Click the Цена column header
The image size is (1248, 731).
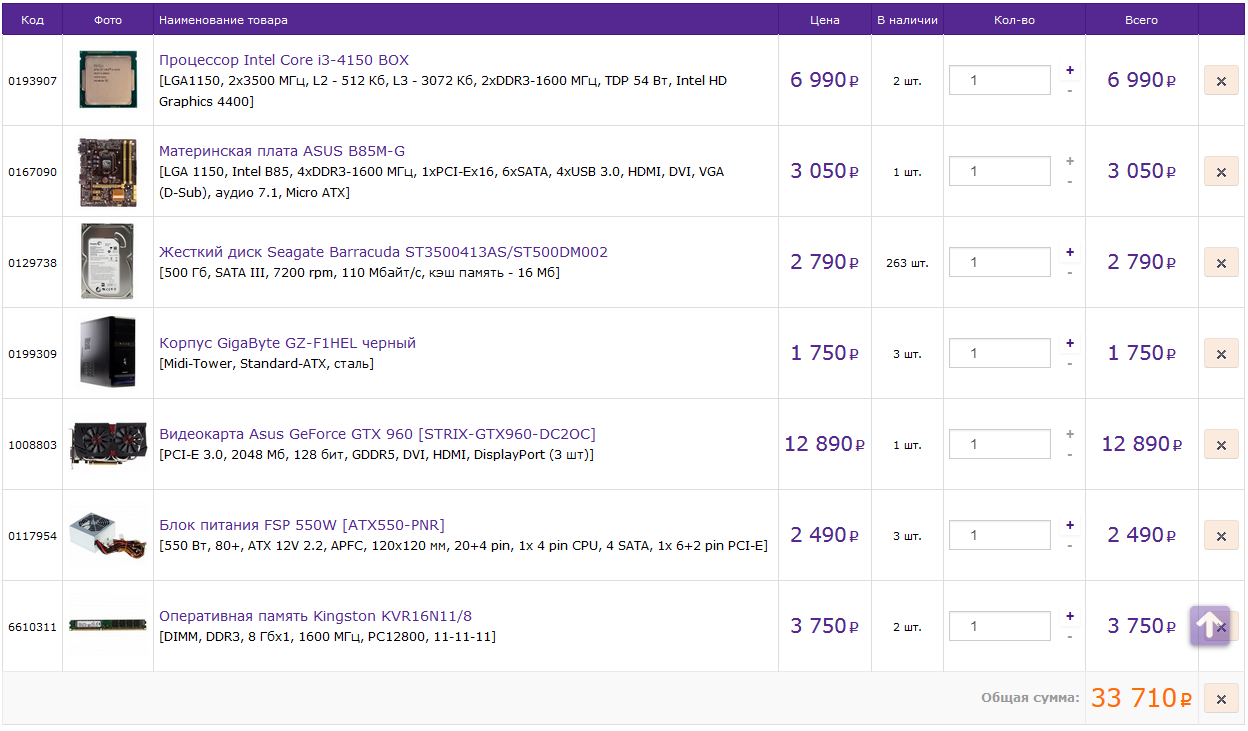click(824, 20)
